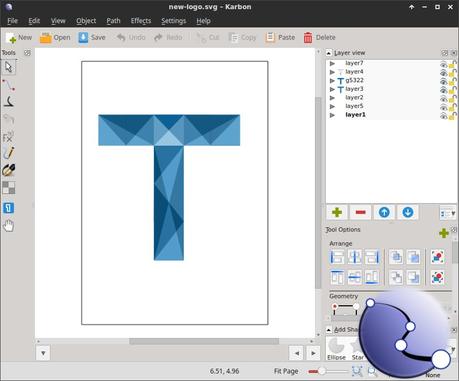Click the zoom slider handle
The image size is (459, 381).
322,371
